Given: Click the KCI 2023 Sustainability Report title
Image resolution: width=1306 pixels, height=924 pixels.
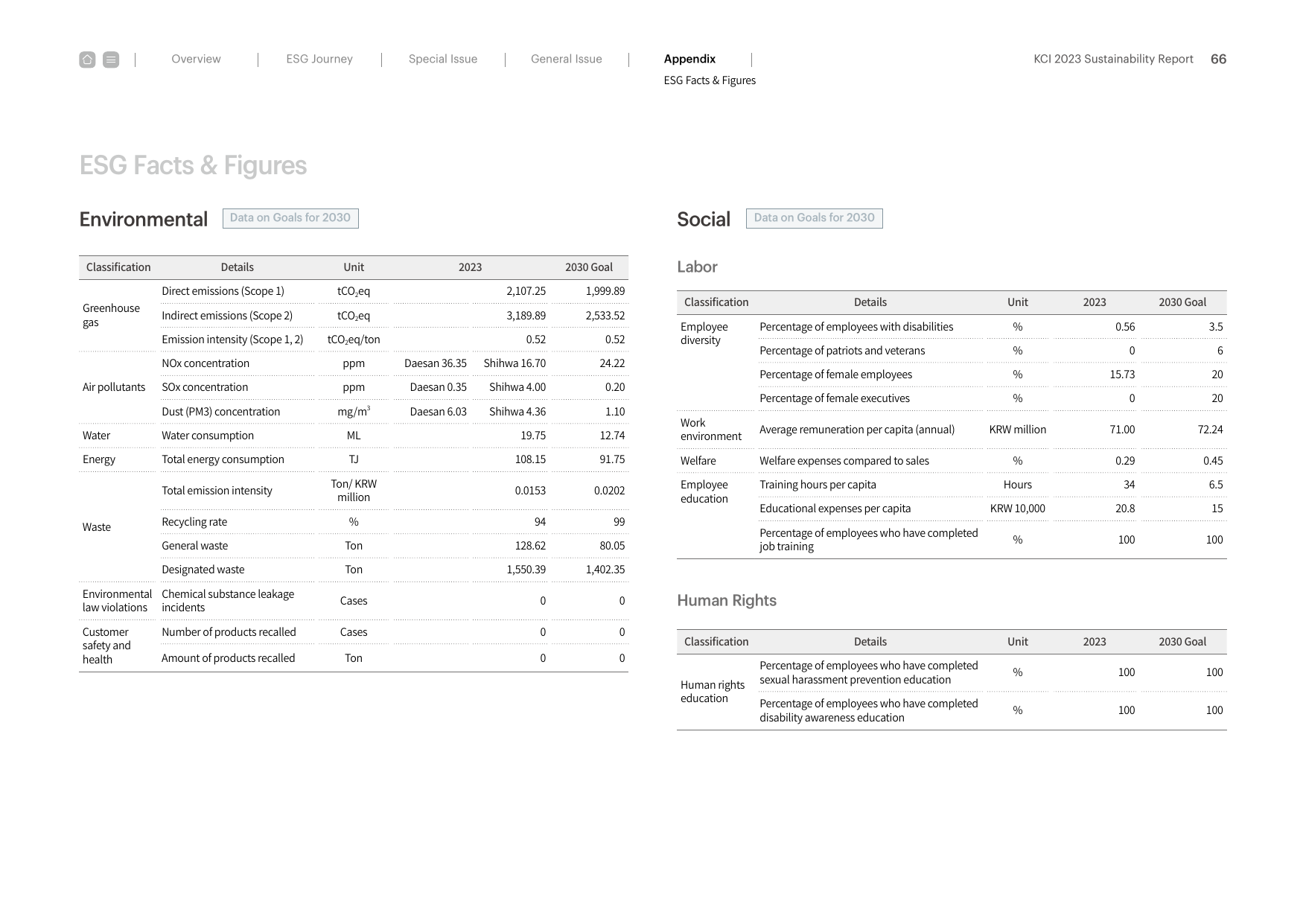Looking at the screenshot, I should pos(1113,59).
